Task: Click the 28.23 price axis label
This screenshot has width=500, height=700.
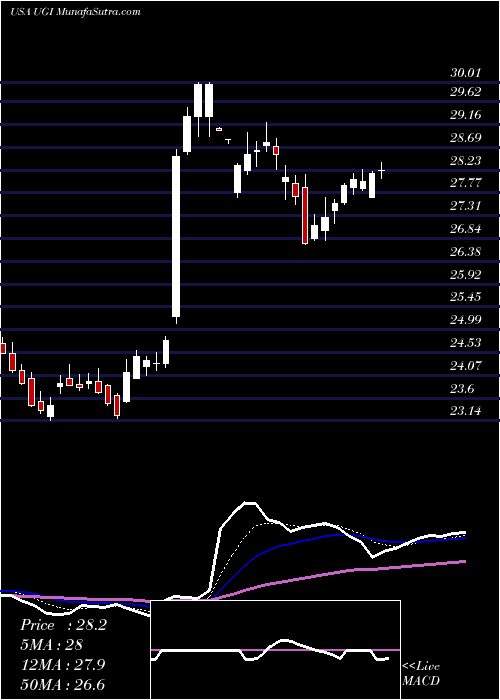Action: 466,160
